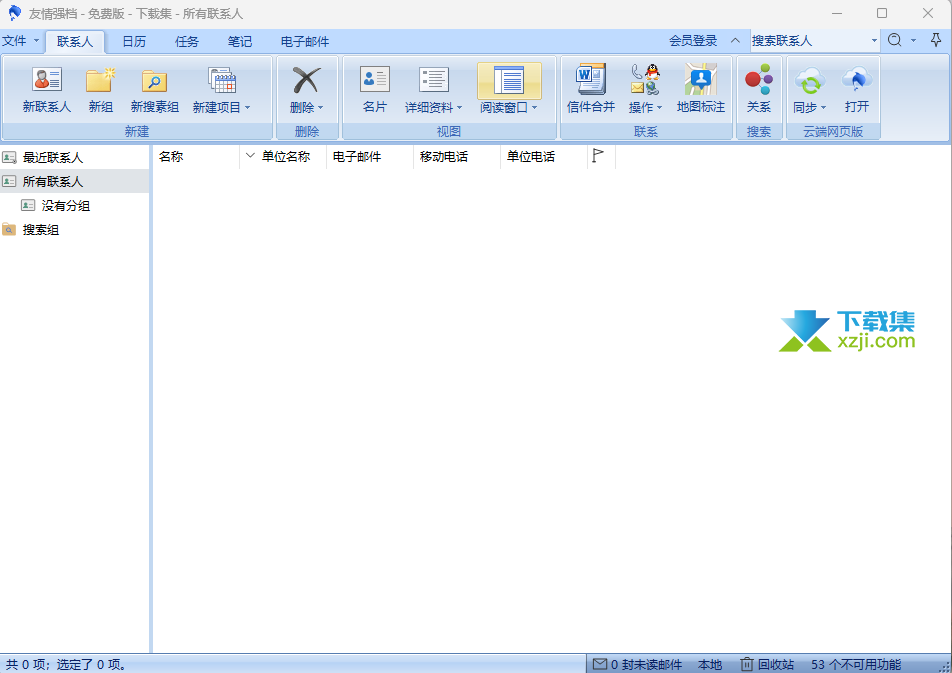Click 打开 cloud web version
952x673 pixels.
point(857,90)
